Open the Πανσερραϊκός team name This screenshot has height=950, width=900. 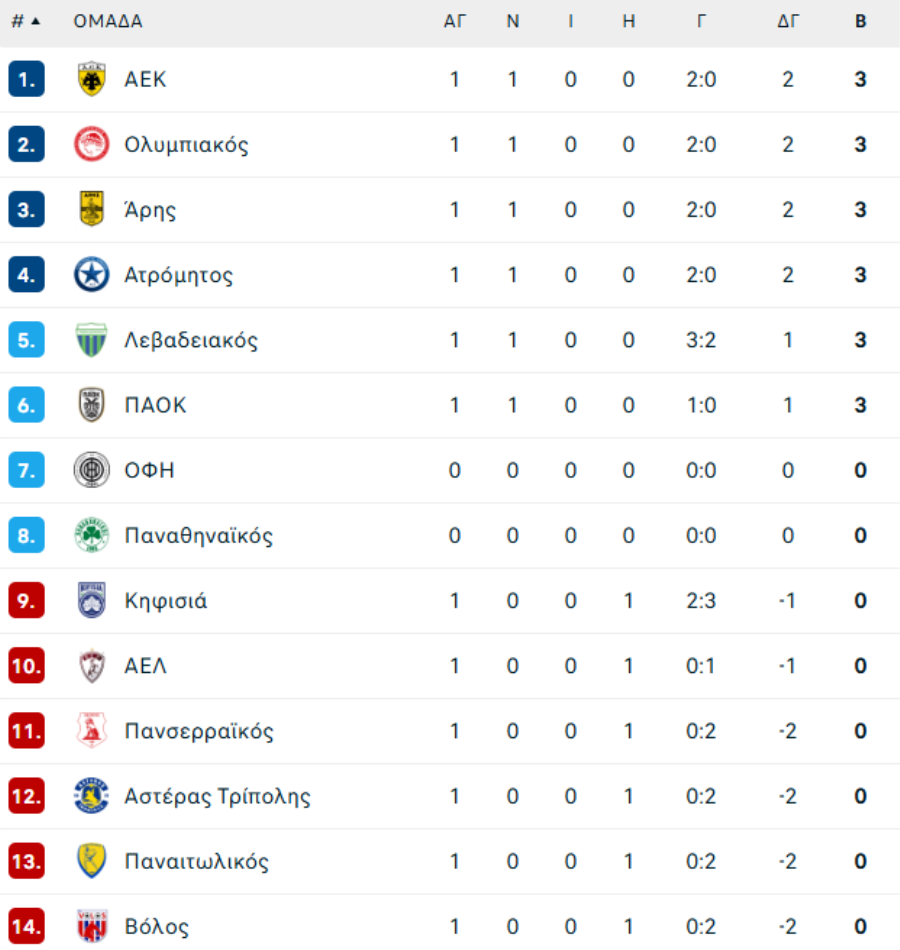point(199,731)
